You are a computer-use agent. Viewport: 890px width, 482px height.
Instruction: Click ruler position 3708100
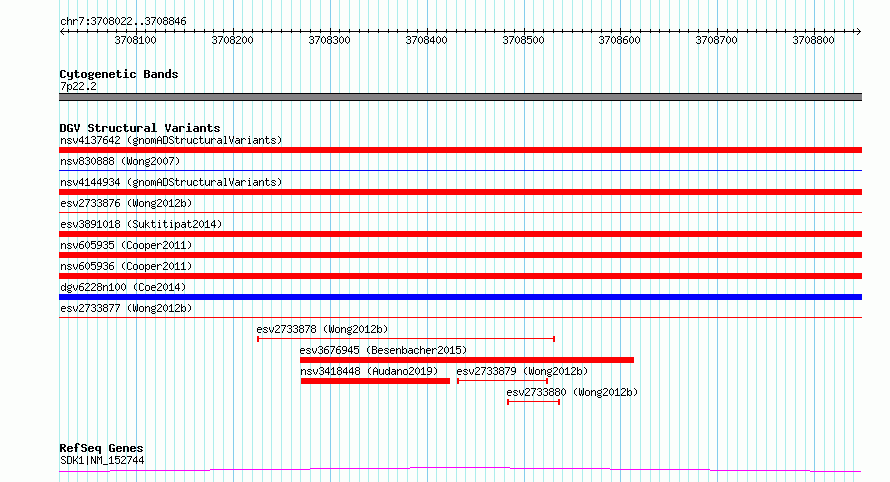[135, 40]
